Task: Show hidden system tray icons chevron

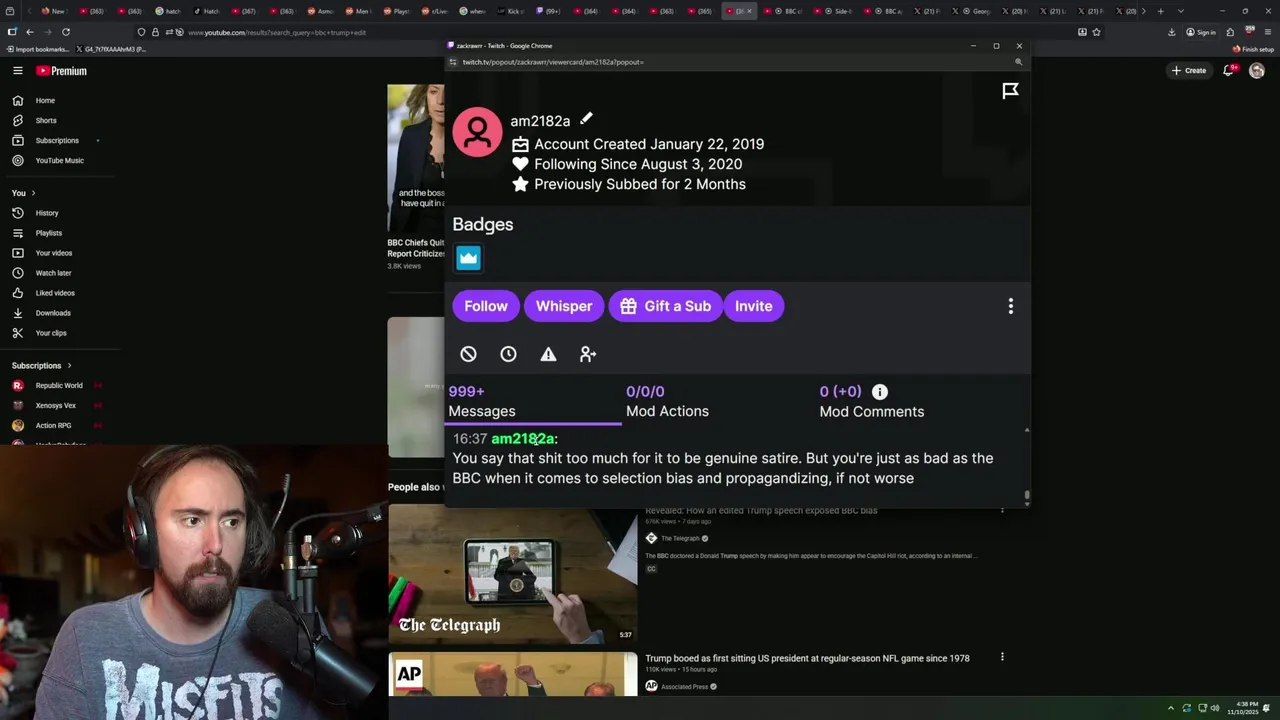Action: point(1172,708)
